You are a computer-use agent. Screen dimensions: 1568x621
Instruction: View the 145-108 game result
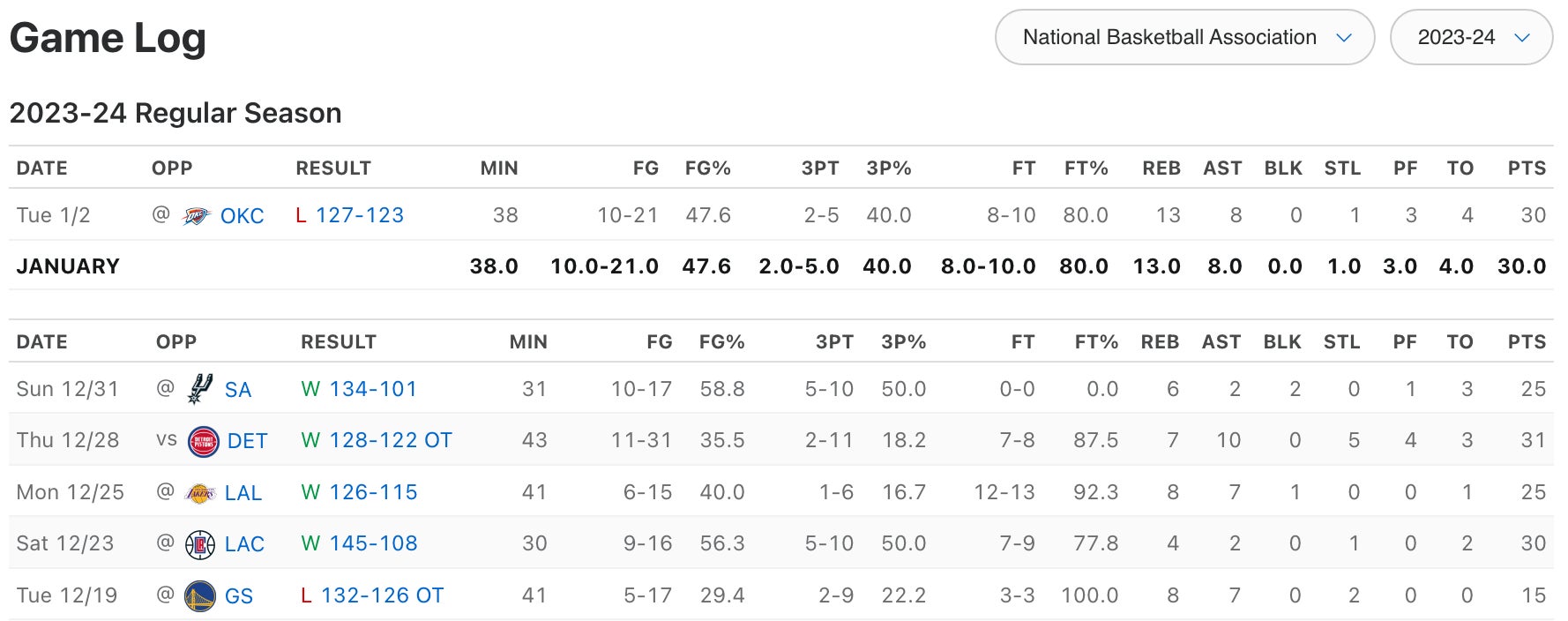click(373, 543)
